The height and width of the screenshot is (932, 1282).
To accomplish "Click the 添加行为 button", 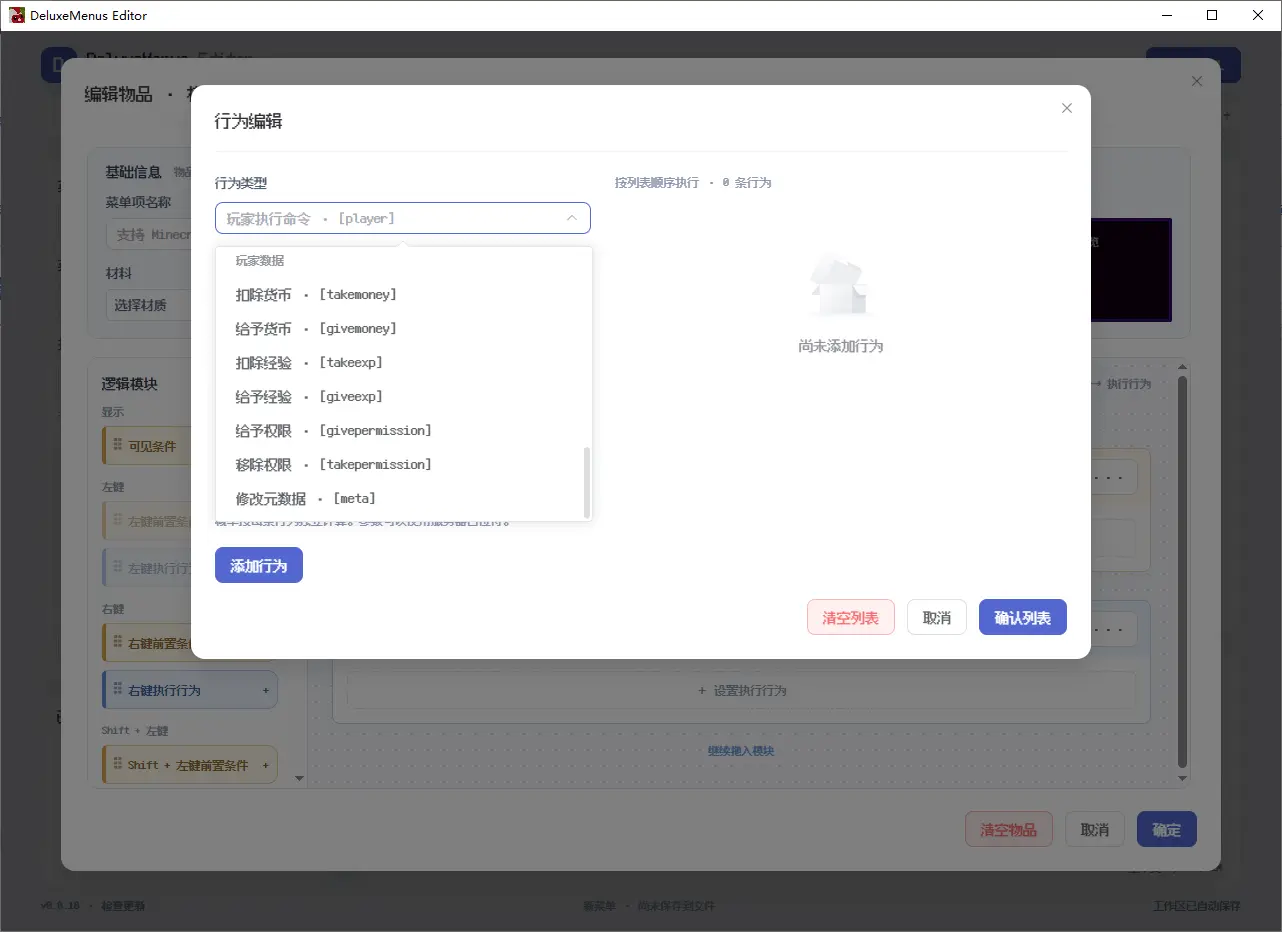I will click(x=259, y=566).
